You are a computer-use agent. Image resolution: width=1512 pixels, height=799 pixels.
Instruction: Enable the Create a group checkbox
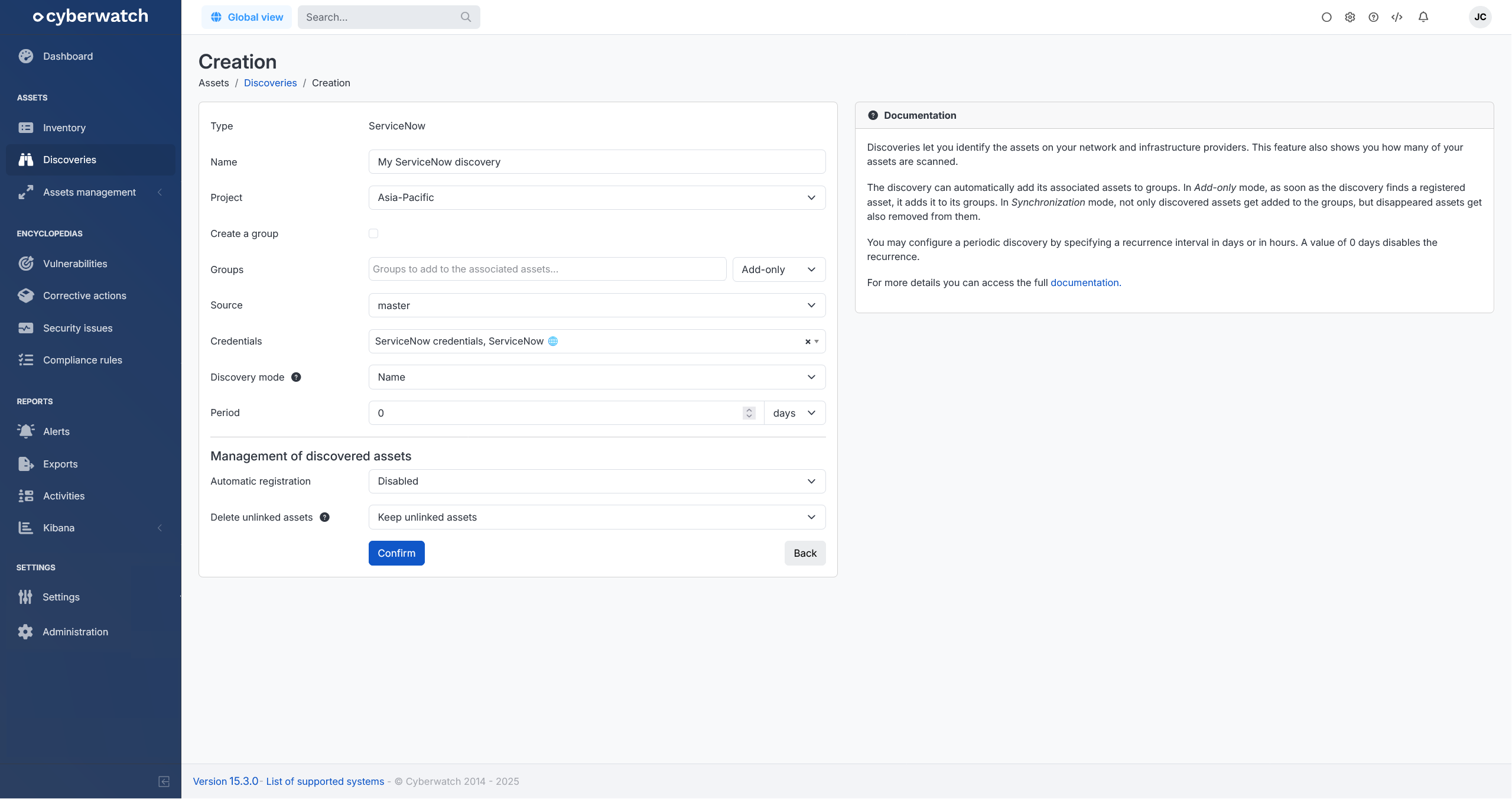(x=373, y=233)
